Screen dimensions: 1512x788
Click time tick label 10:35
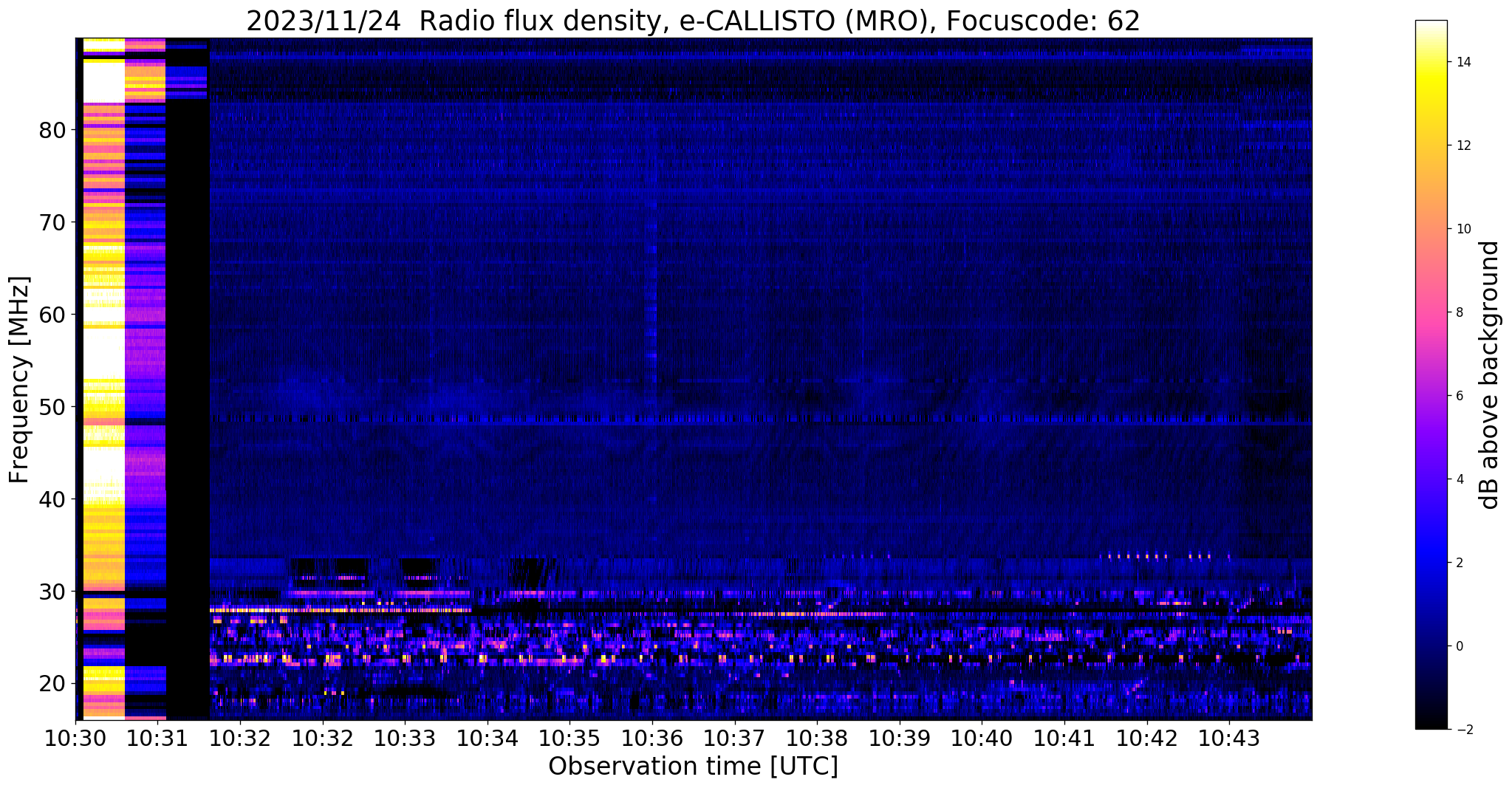(x=570, y=738)
